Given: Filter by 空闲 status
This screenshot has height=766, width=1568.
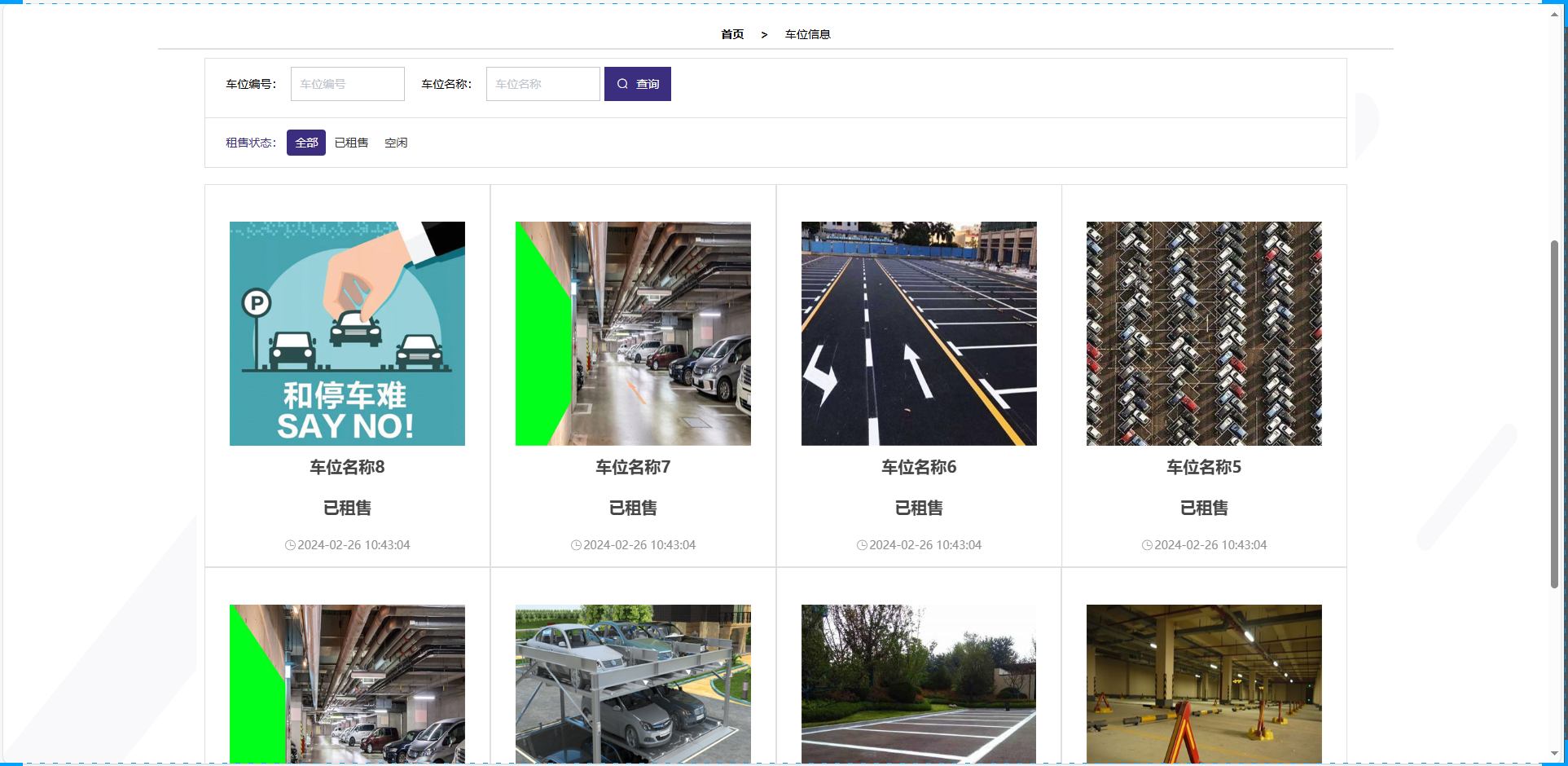Looking at the screenshot, I should click(x=396, y=143).
